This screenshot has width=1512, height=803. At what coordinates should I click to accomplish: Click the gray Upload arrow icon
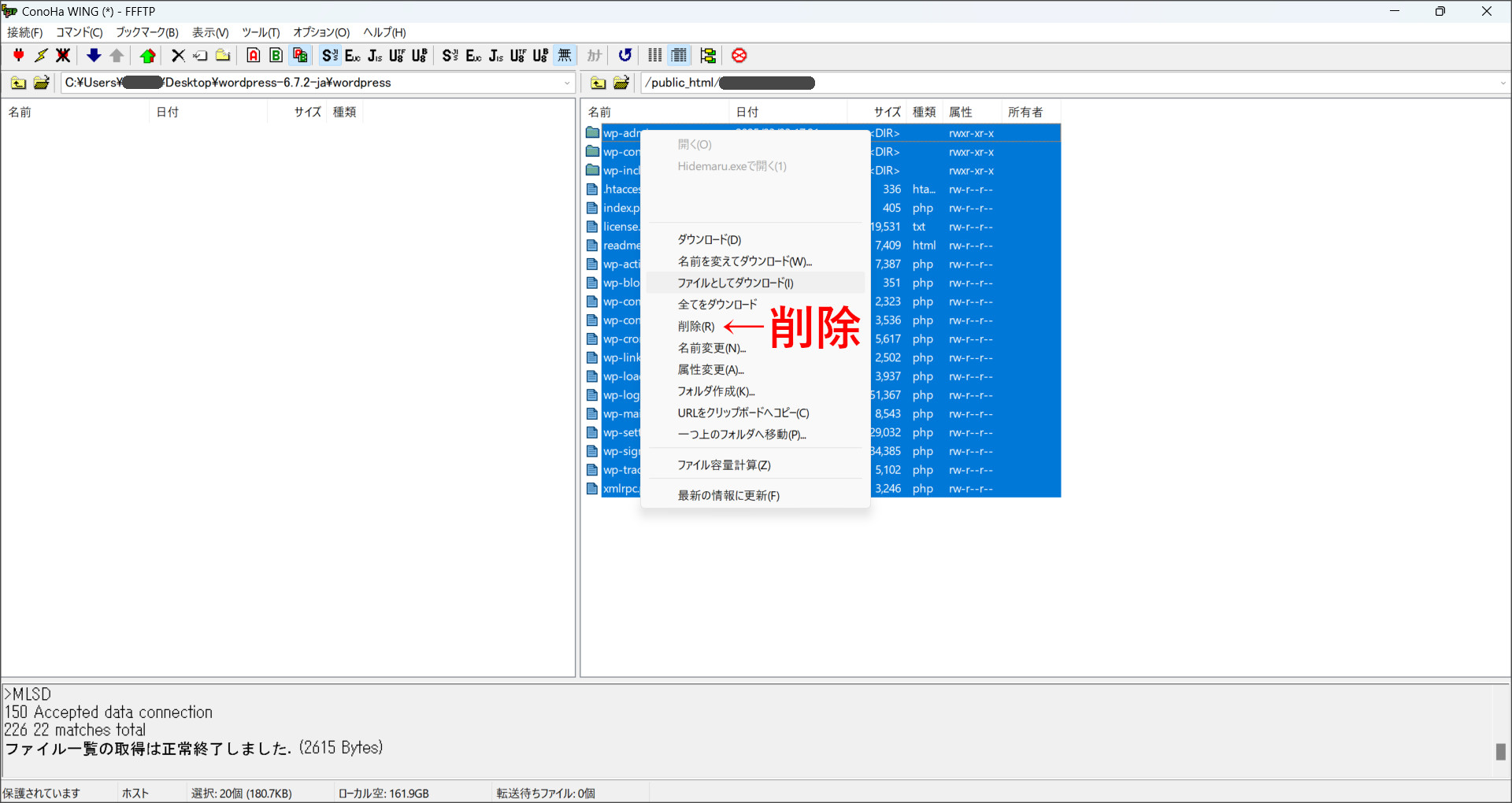coord(117,55)
